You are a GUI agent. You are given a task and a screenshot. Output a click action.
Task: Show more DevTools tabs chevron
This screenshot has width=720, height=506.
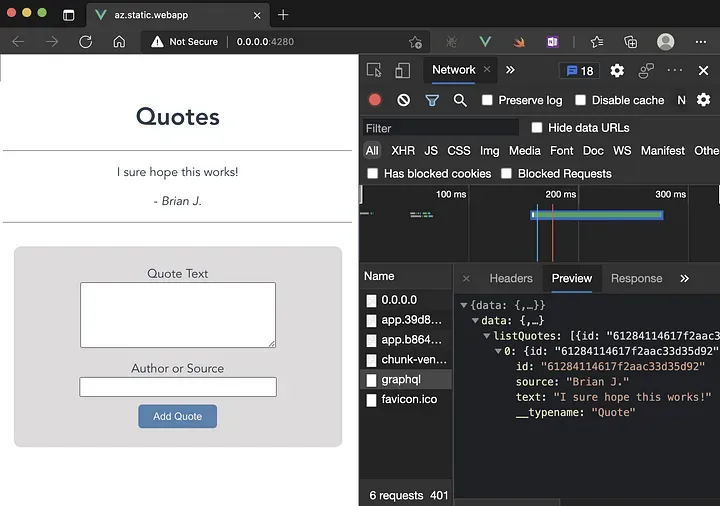[510, 70]
